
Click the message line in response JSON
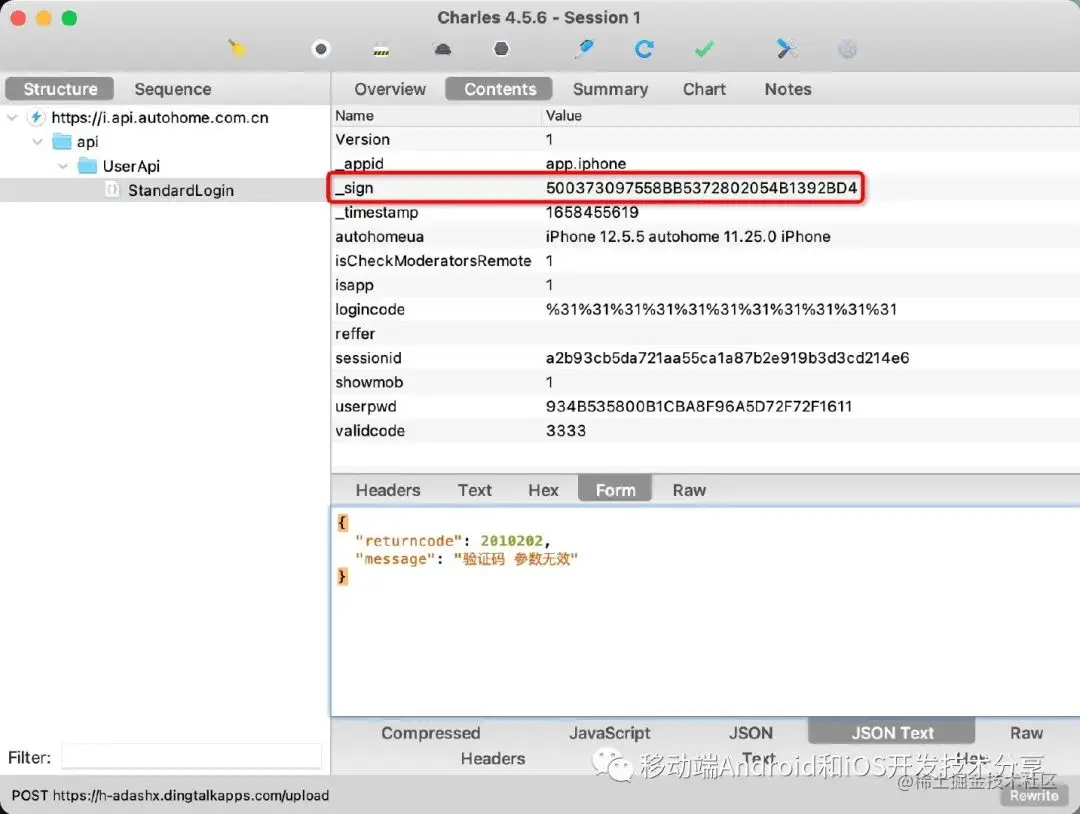466,559
